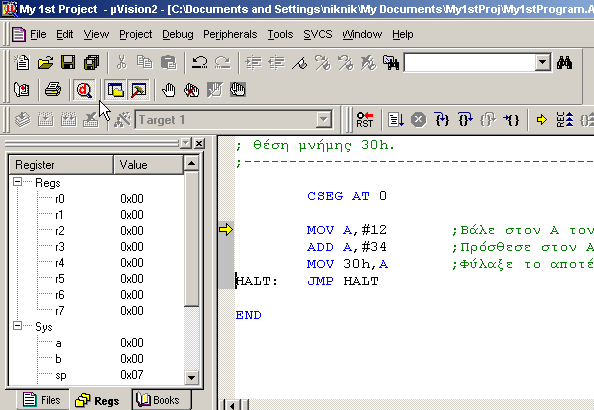The image size is (594, 410).
Task: Unindent the selected text with toolbar icon
Action: (277, 63)
